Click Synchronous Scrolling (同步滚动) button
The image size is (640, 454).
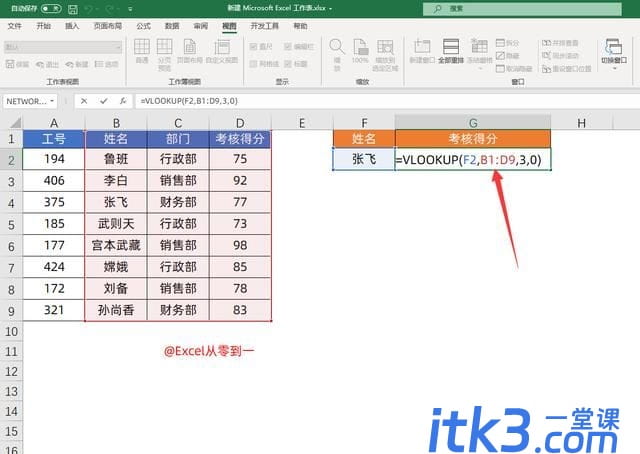click(x=560, y=56)
